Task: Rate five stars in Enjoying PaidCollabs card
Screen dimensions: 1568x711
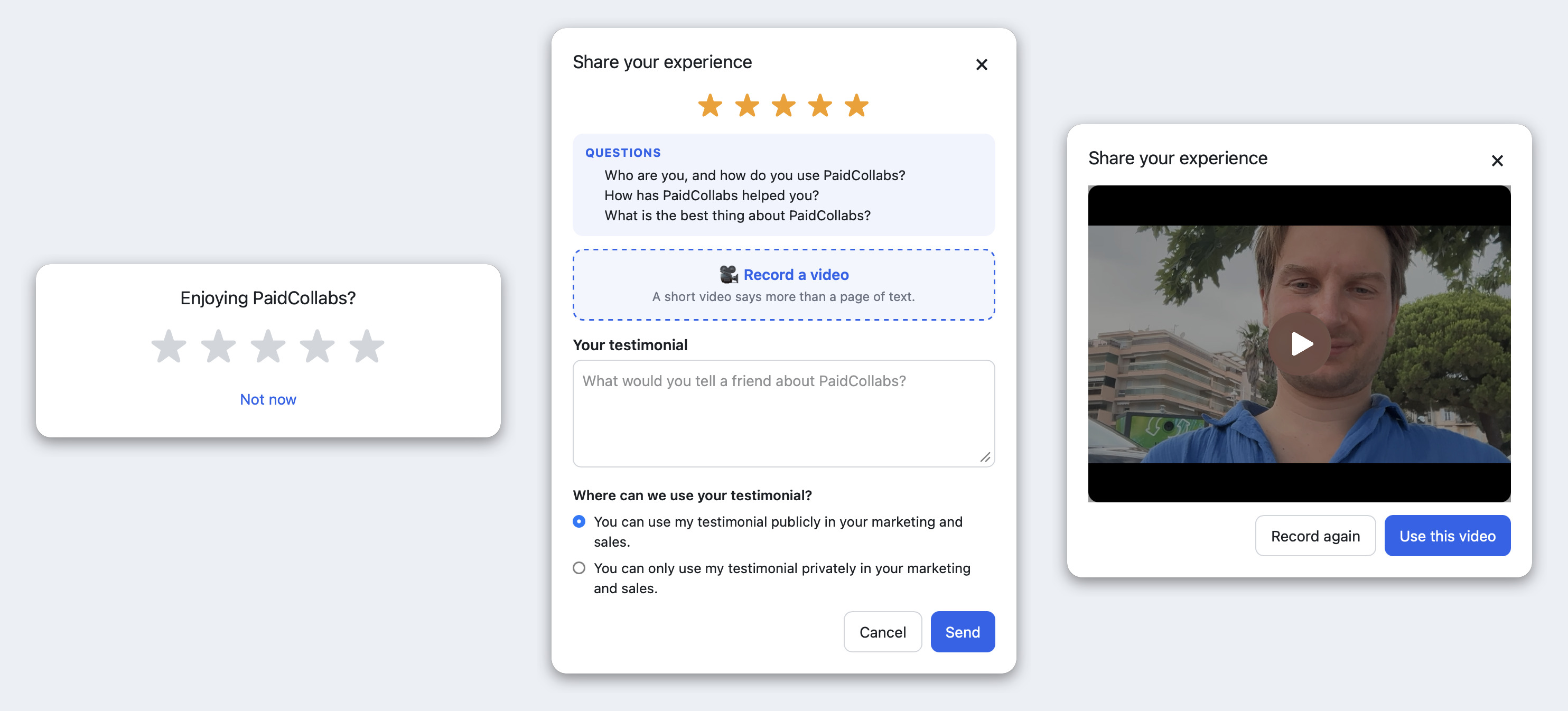Action: tap(367, 347)
